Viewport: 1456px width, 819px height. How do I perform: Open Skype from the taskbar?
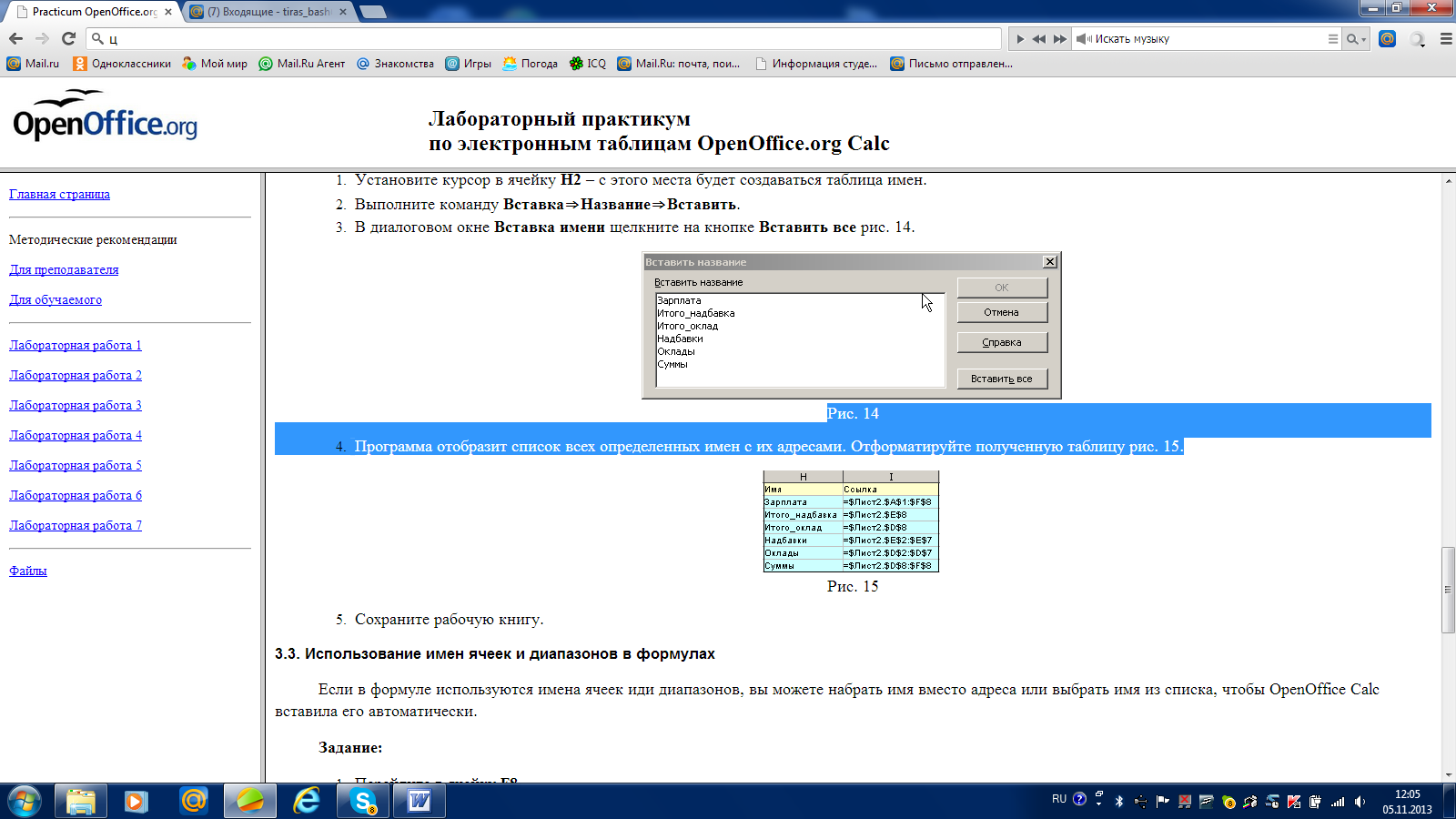(363, 801)
